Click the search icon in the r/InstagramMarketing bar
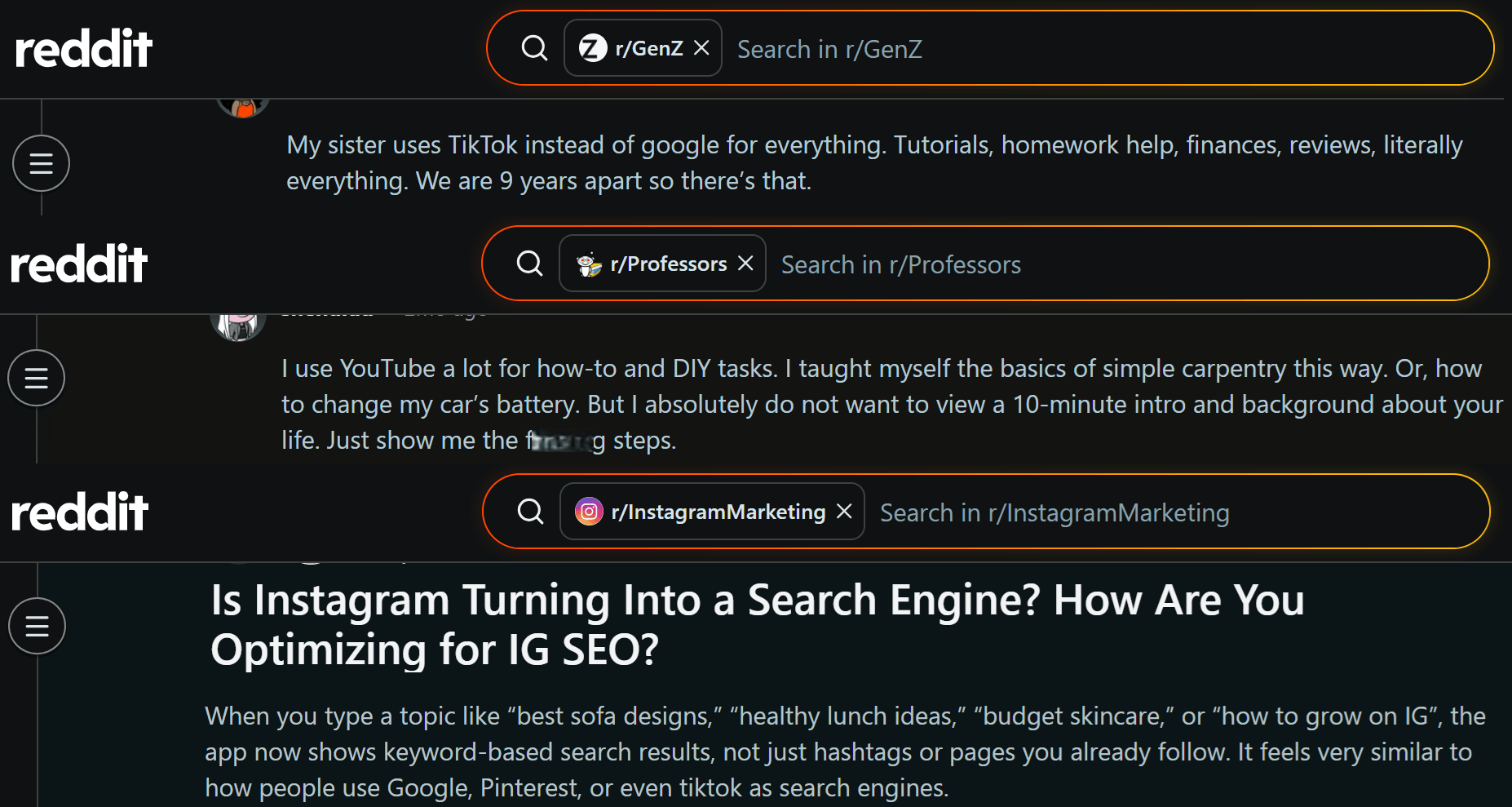Viewport: 1512px width, 807px height. pos(530,512)
